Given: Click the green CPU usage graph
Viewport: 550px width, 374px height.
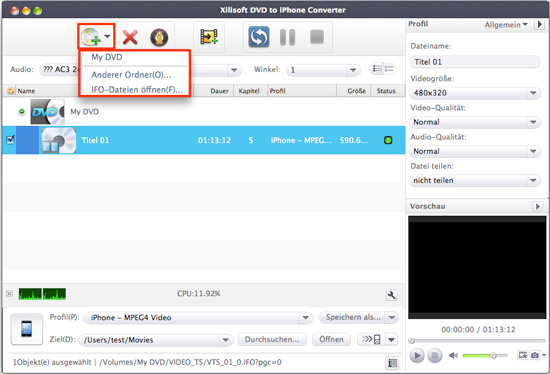Looking at the screenshot, I should tap(42, 294).
